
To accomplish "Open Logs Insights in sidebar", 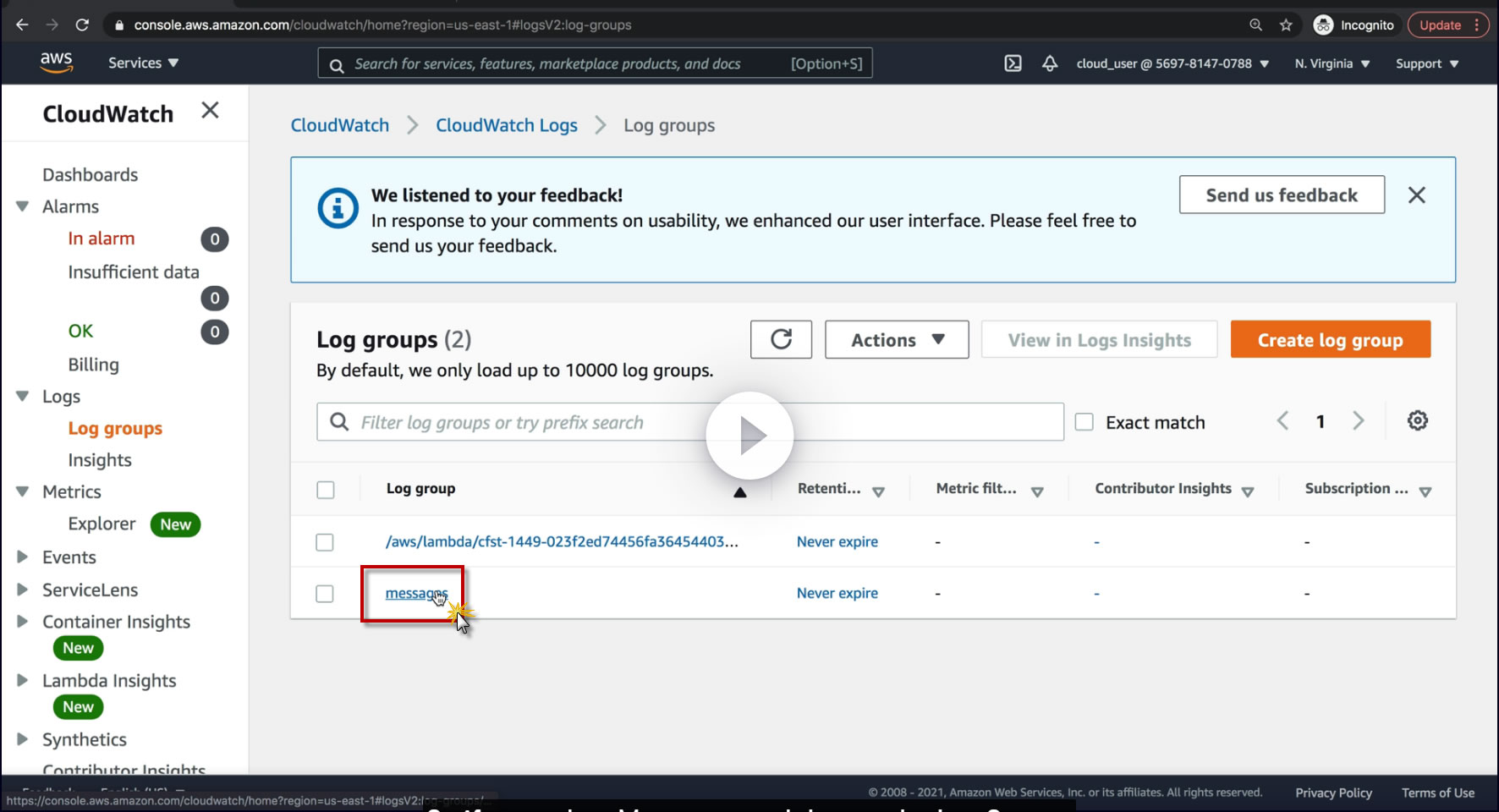I will [100, 460].
